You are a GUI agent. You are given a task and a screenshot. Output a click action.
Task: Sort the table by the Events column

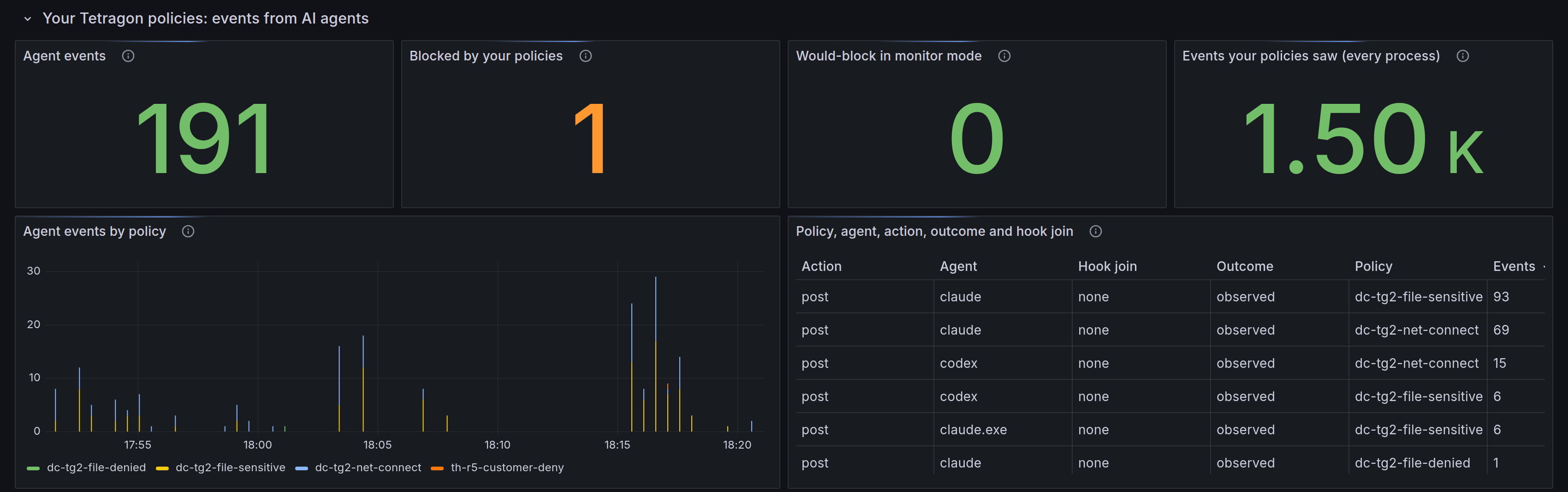[x=1514, y=267]
